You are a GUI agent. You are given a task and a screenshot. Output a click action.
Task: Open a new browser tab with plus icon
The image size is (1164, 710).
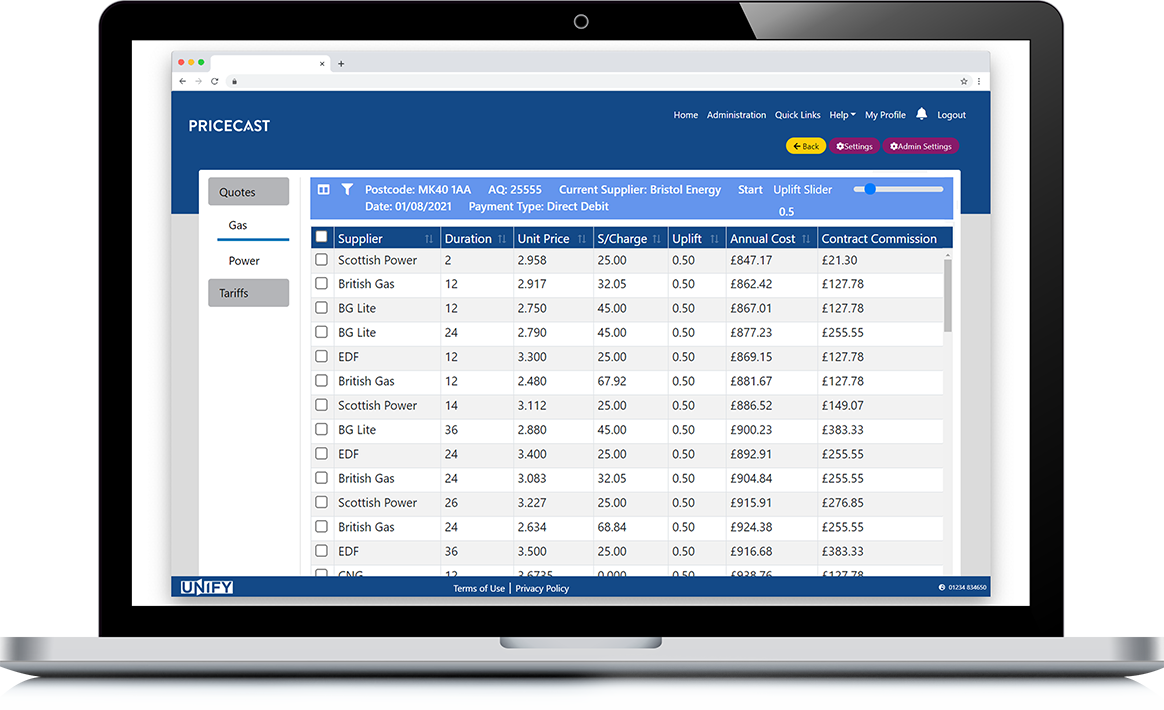tap(341, 64)
